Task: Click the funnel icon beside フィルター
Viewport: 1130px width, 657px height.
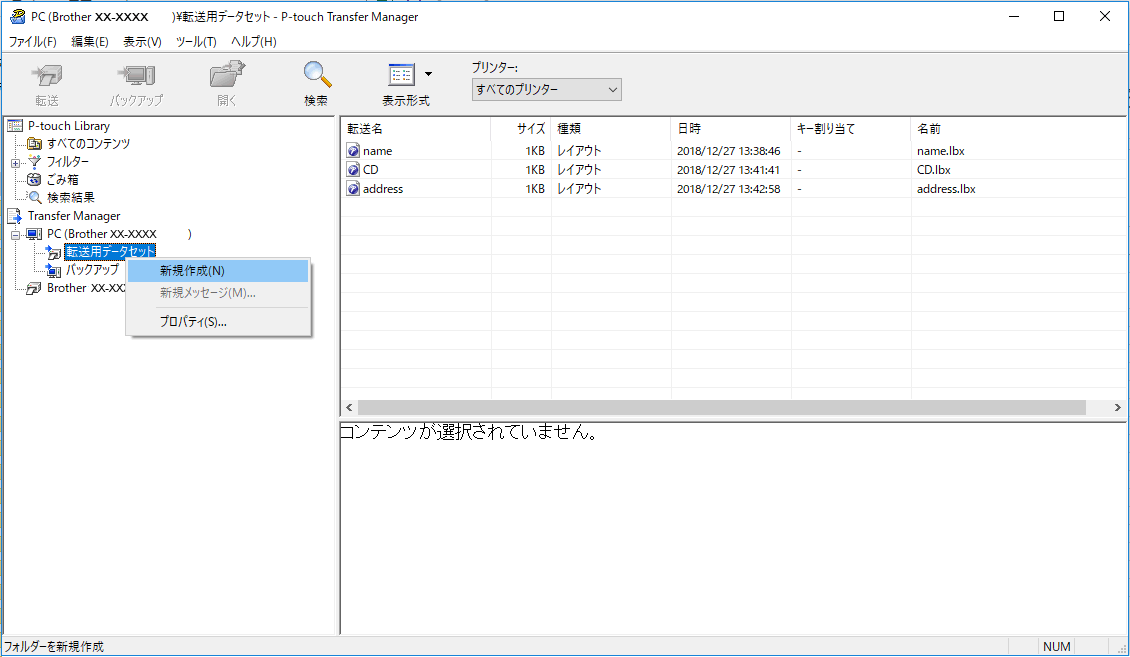Action: pos(34,162)
